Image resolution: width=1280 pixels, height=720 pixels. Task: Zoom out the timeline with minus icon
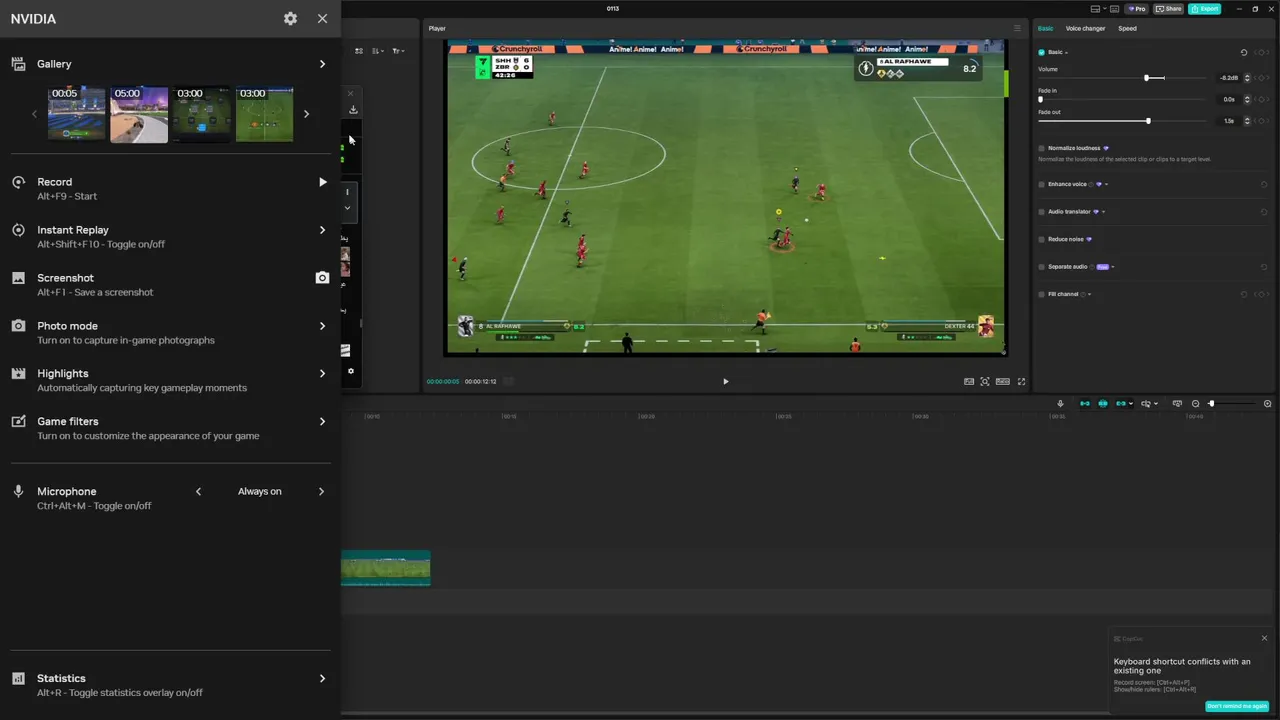coord(1195,404)
